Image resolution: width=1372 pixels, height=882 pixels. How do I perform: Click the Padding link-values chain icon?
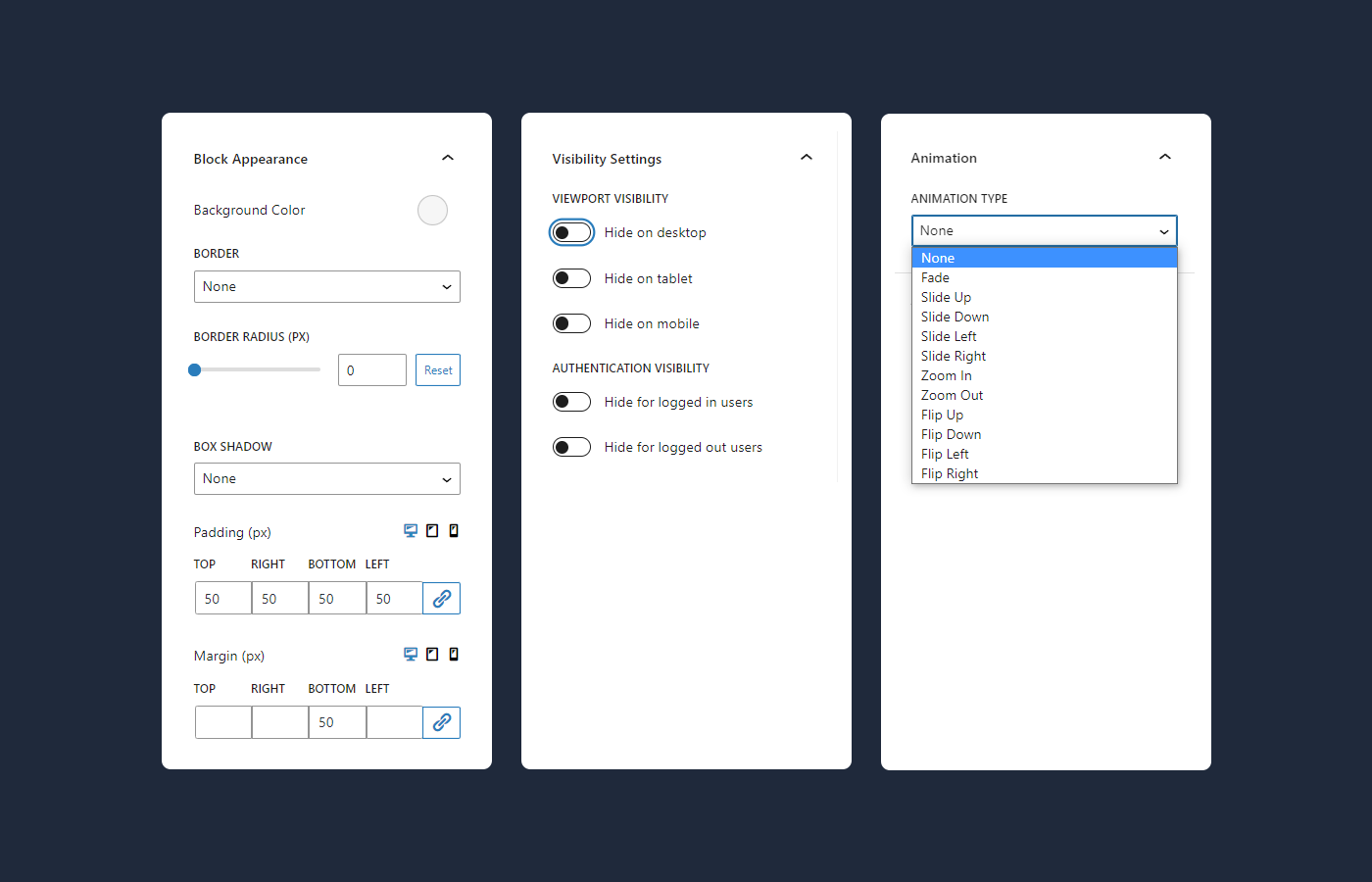(442, 598)
